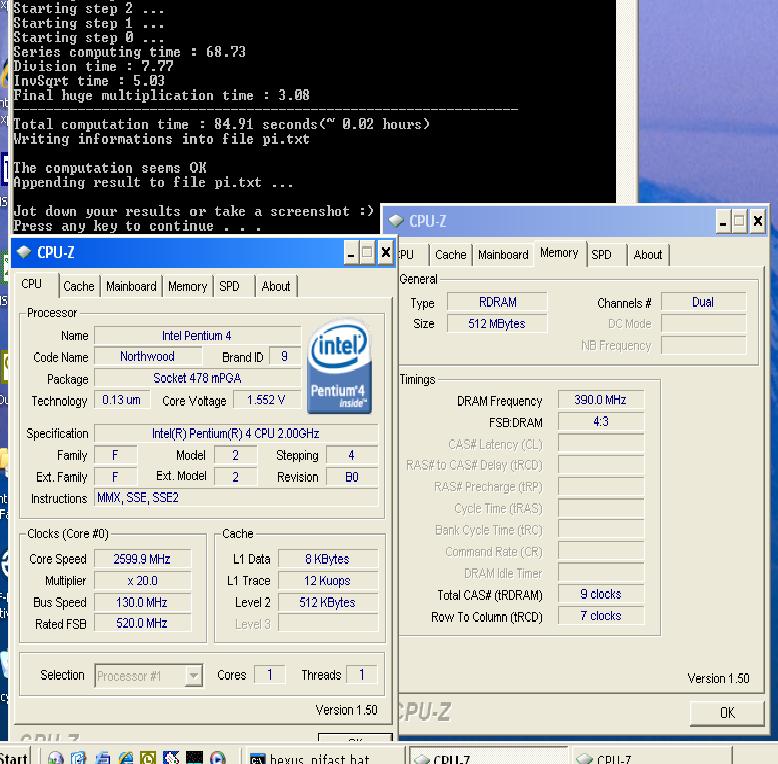Screen dimensions: 778x764
Task: Minimize the CPU-Z window showing the Memory tab
Action: click(723, 222)
